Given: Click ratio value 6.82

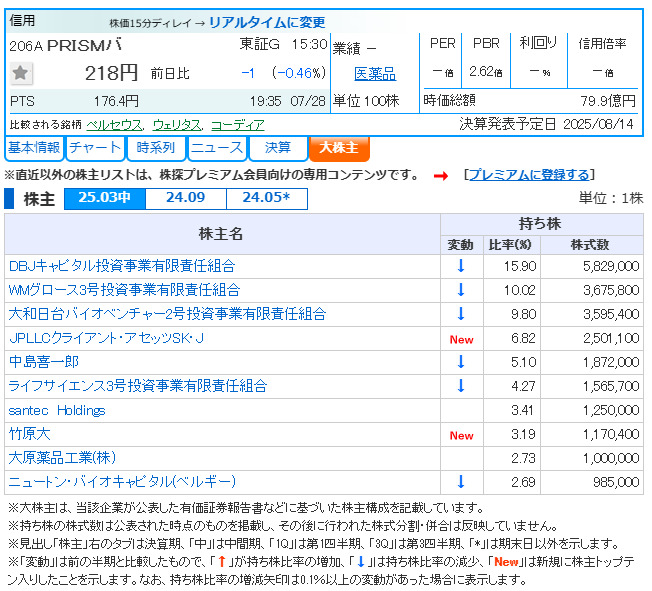Looking at the screenshot, I should click(524, 338).
